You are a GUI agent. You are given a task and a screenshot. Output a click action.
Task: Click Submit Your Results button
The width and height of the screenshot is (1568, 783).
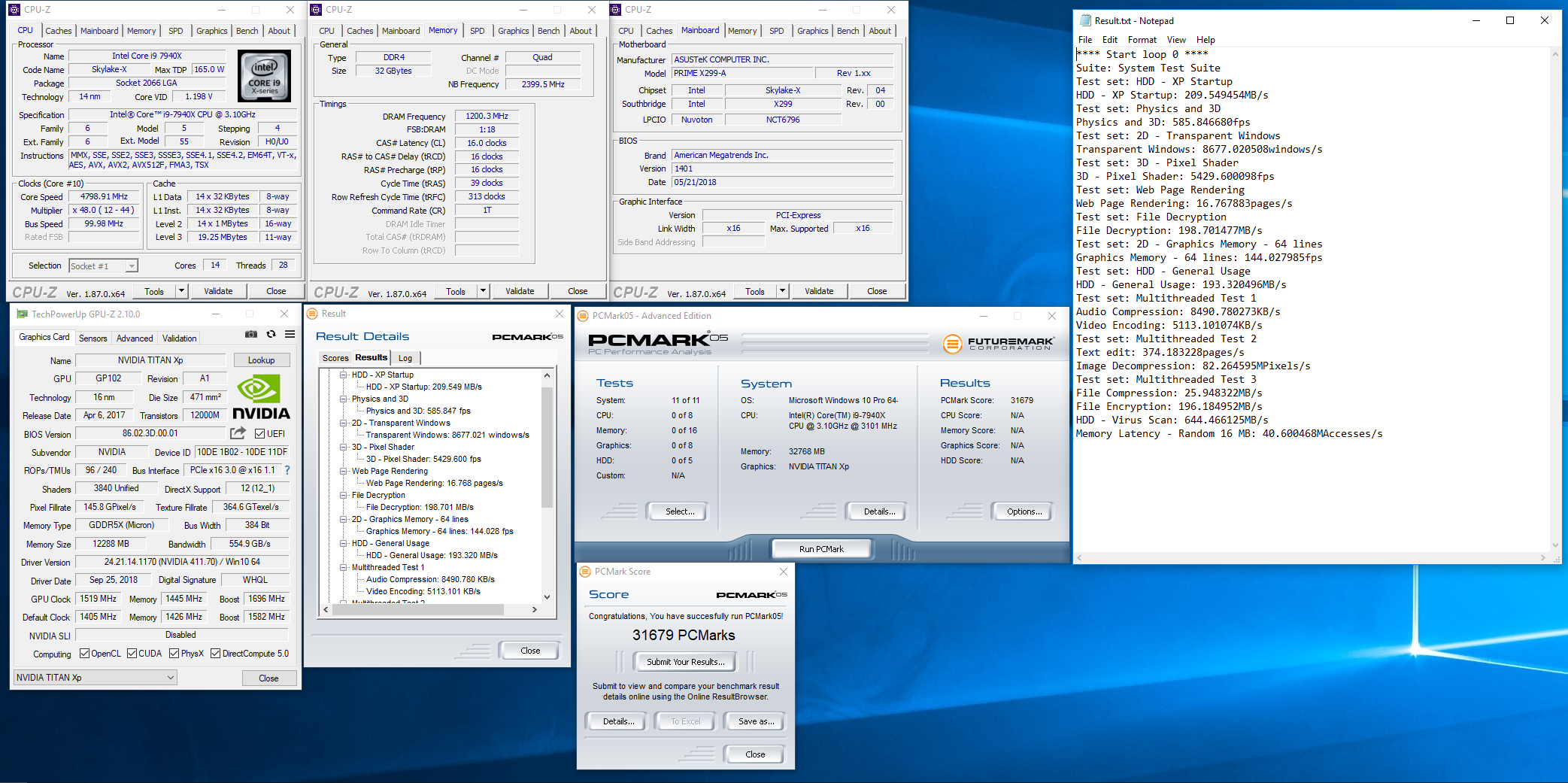click(686, 662)
